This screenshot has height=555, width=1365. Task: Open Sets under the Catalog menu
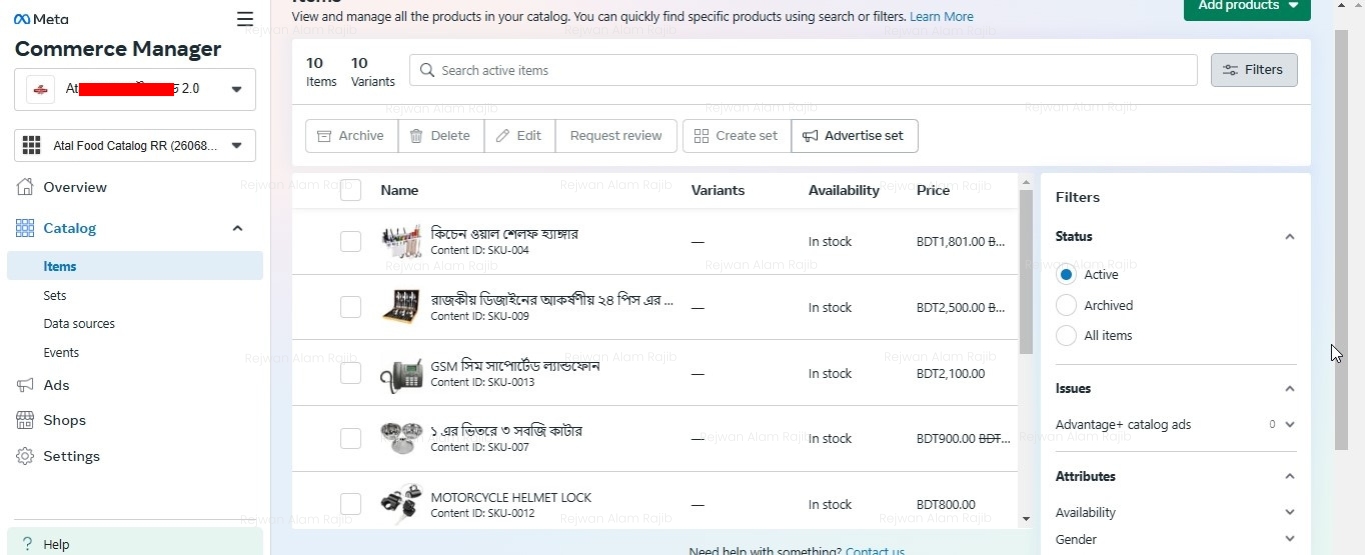pos(55,296)
